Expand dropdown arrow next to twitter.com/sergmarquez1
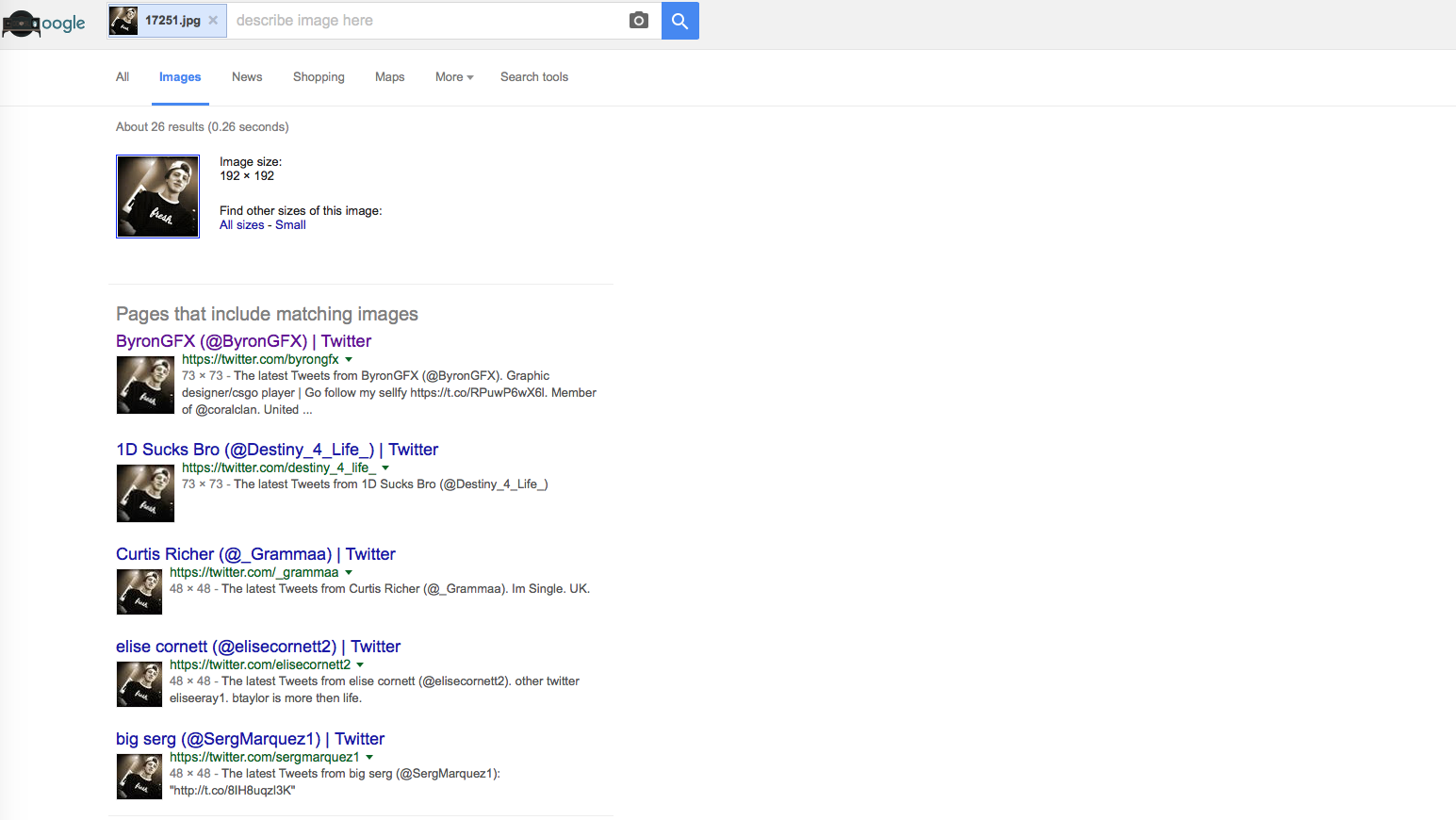1456x820 pixels. pos(369,758)
